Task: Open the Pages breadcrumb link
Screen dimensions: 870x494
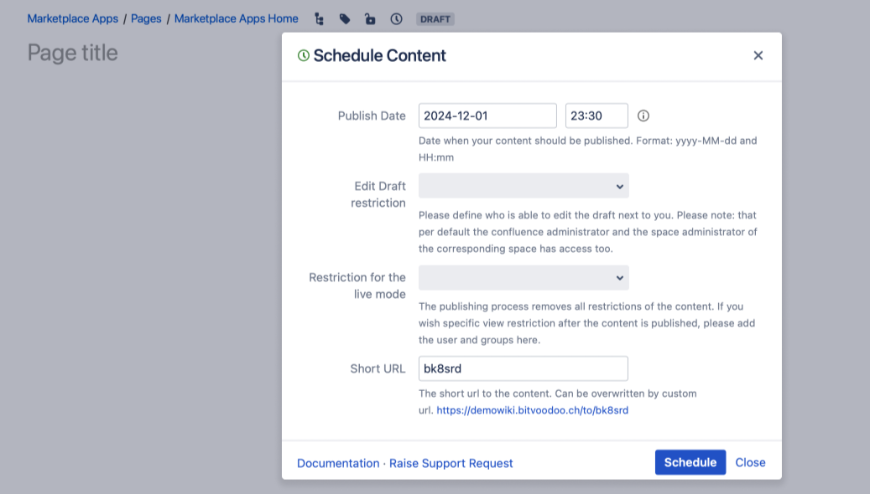Action: (146, 19)
